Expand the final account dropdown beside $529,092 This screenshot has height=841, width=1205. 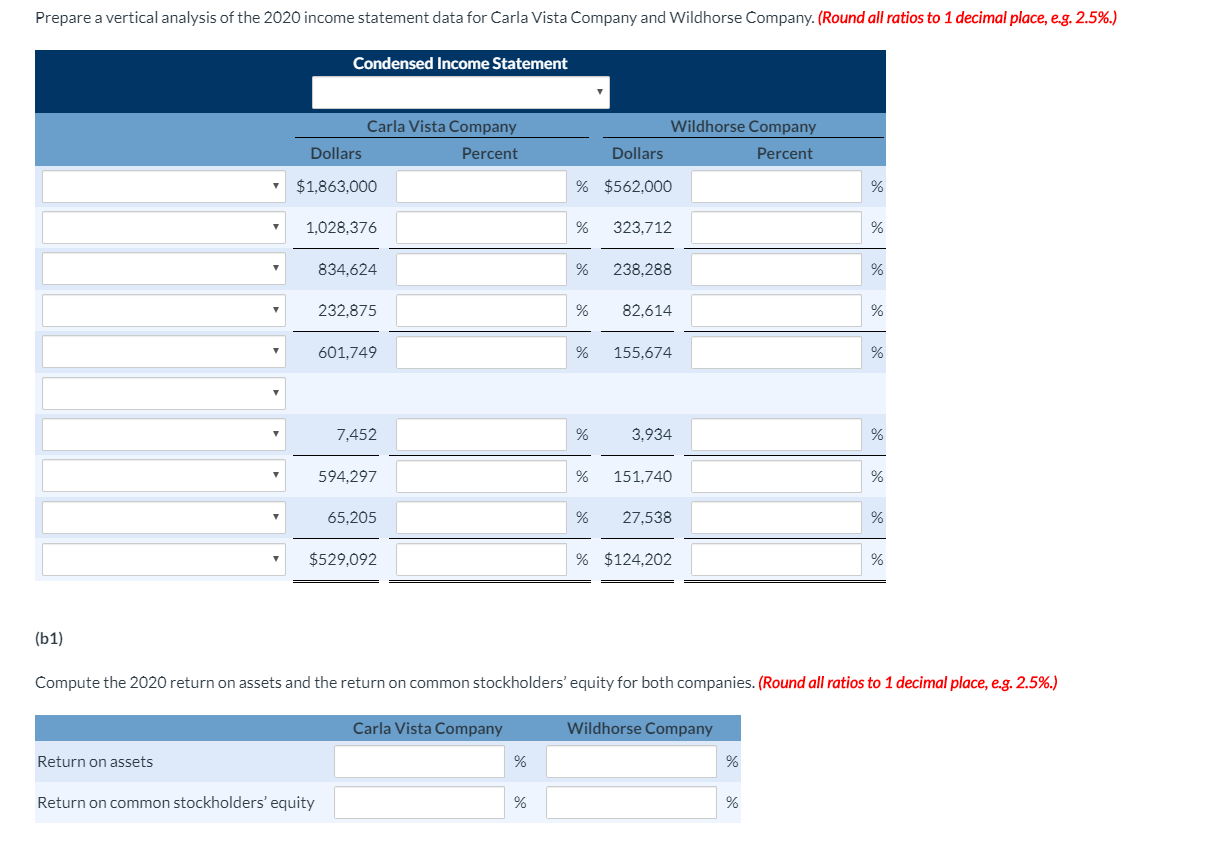162,558
